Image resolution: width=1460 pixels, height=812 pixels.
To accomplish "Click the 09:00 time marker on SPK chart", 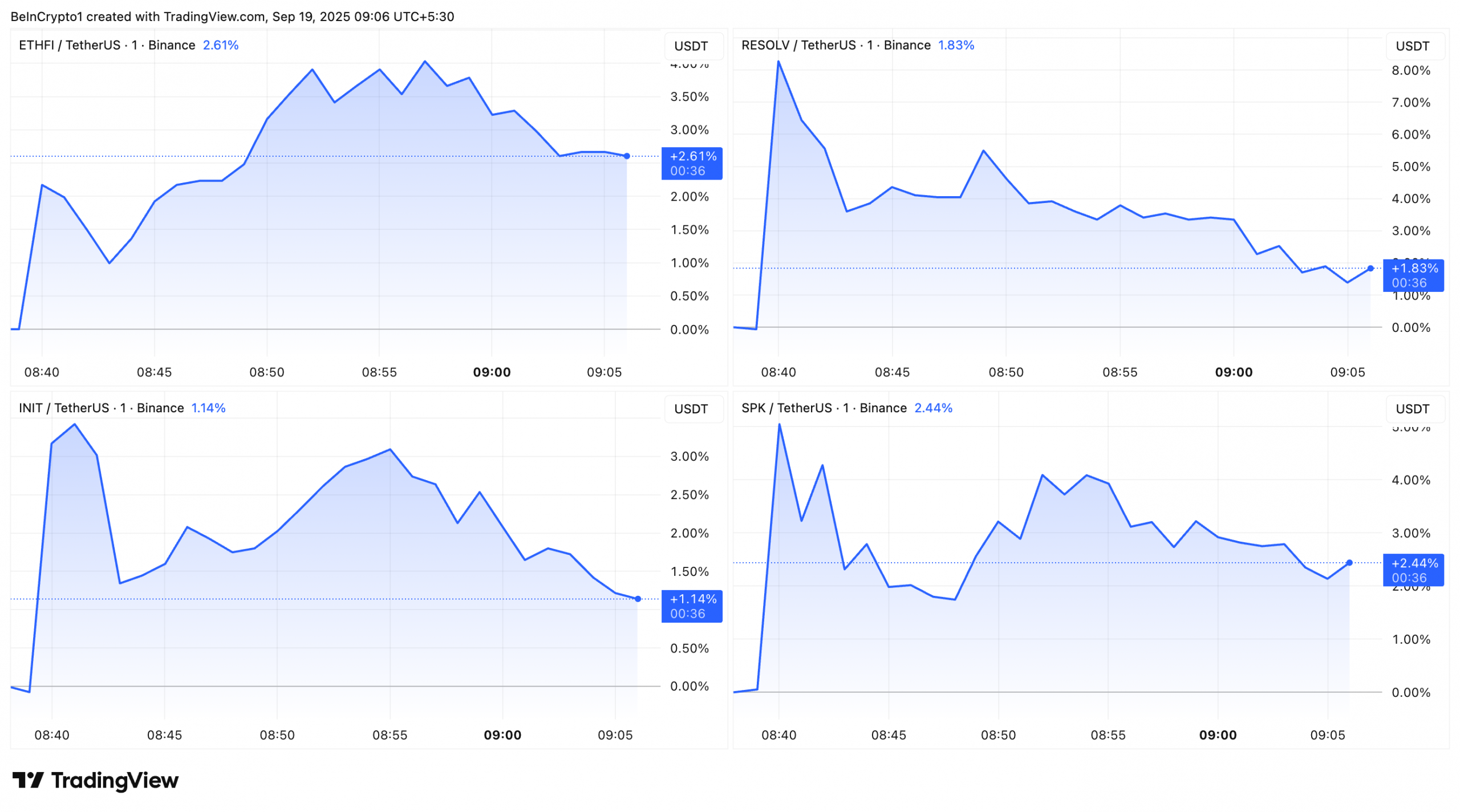I will (1218, 735).
